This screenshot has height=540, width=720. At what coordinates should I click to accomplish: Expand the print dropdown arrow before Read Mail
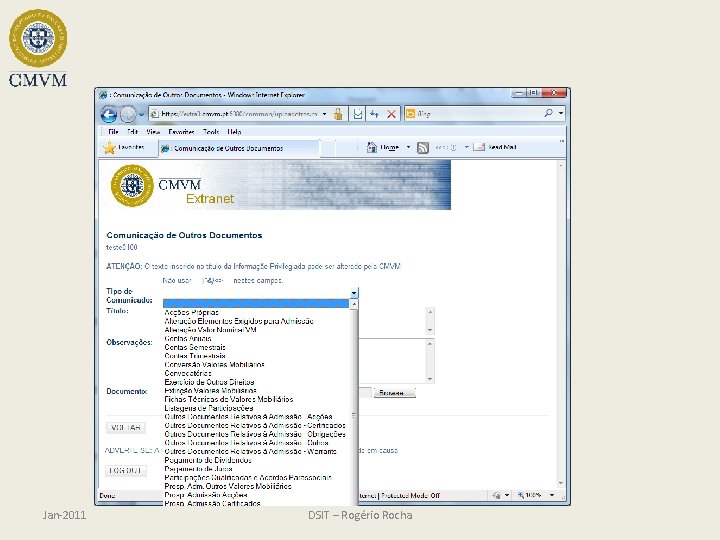467,147
